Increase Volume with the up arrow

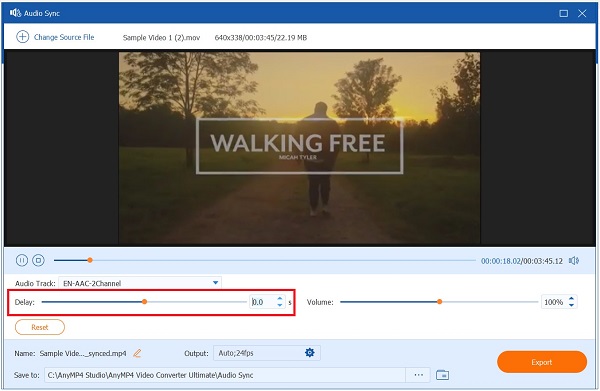point(571,299)
